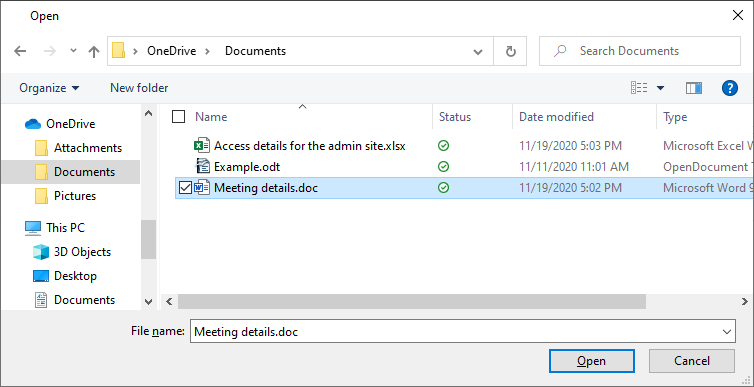754x387 pixels.
Task: Create a New folder
Action: point(139,88)
